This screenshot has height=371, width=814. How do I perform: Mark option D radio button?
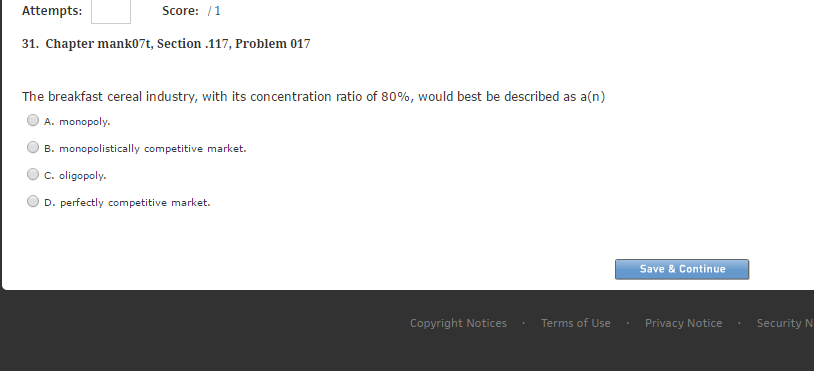point(33,201)
